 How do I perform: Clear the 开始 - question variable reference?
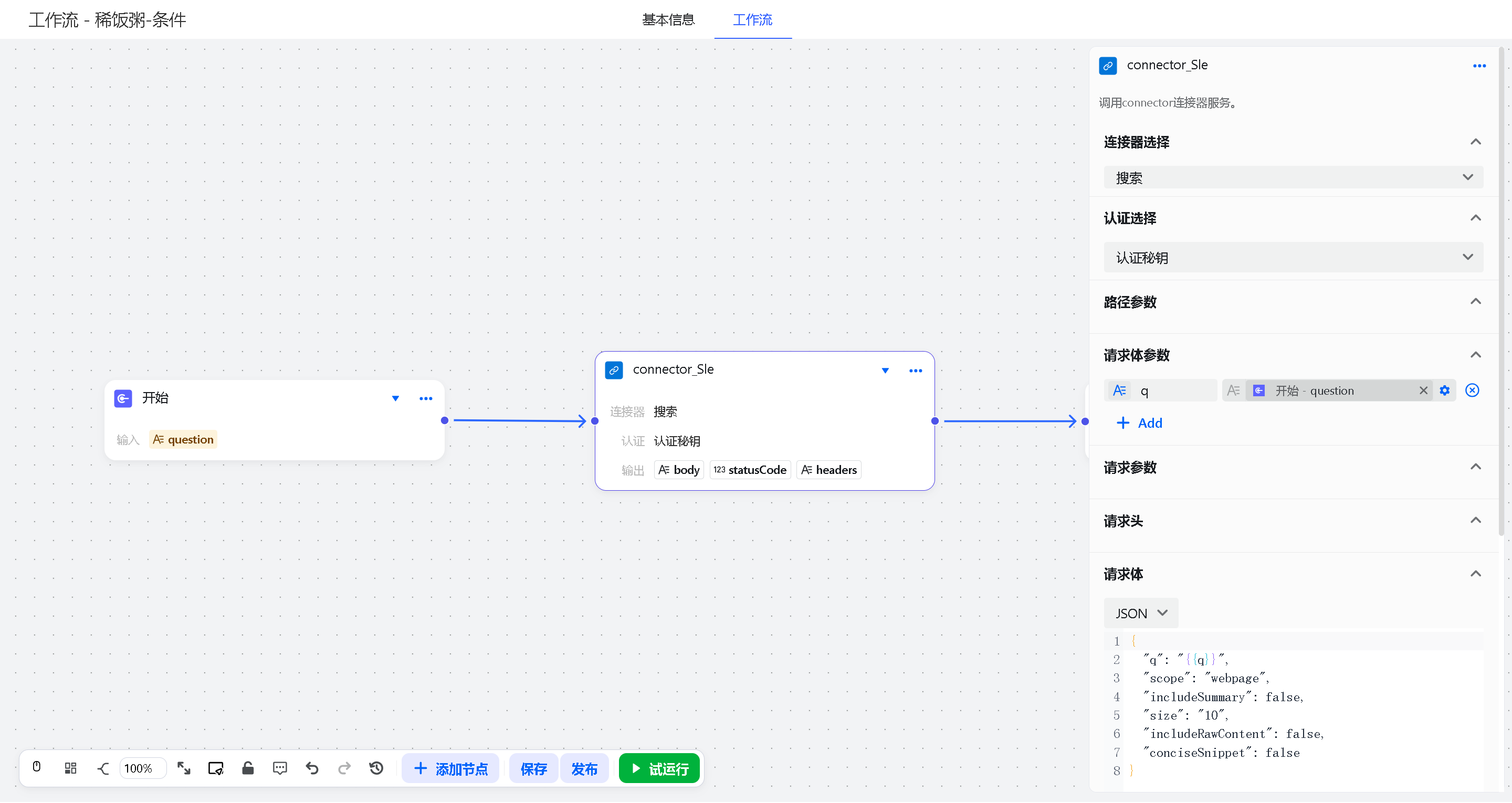point(1423,390)
